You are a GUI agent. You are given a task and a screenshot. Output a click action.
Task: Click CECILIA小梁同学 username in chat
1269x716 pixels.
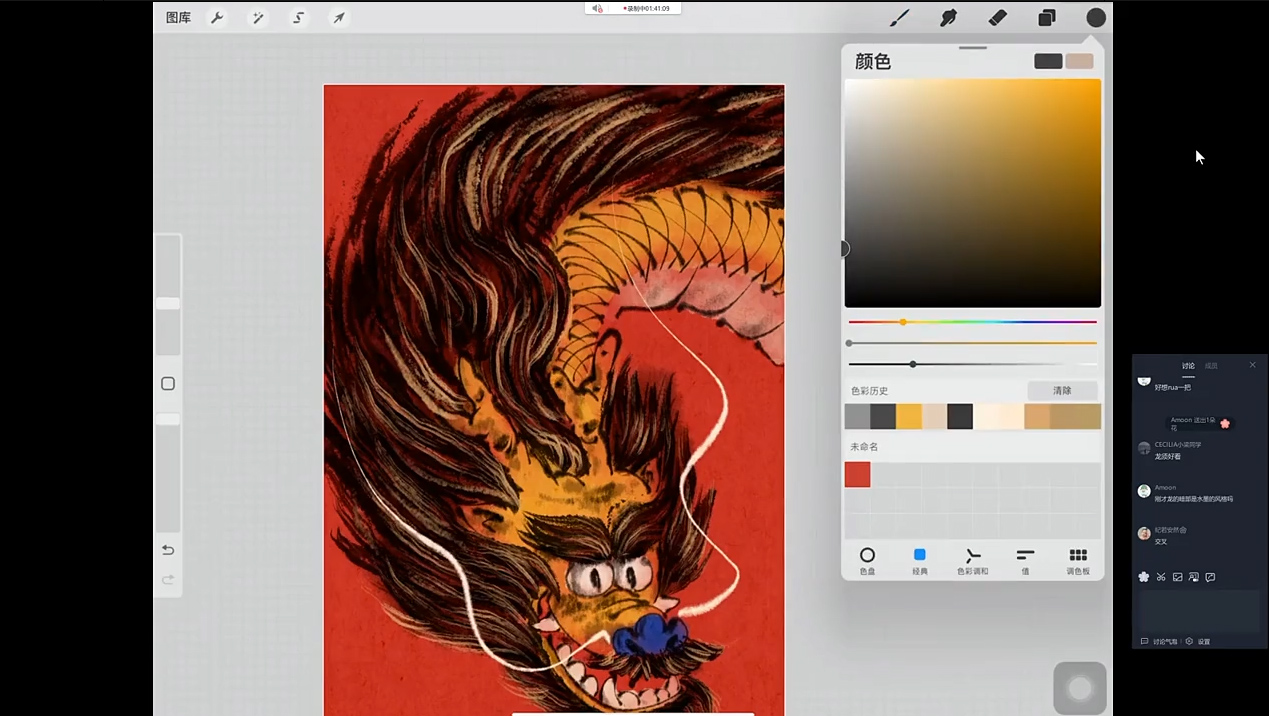[1178, 445]
